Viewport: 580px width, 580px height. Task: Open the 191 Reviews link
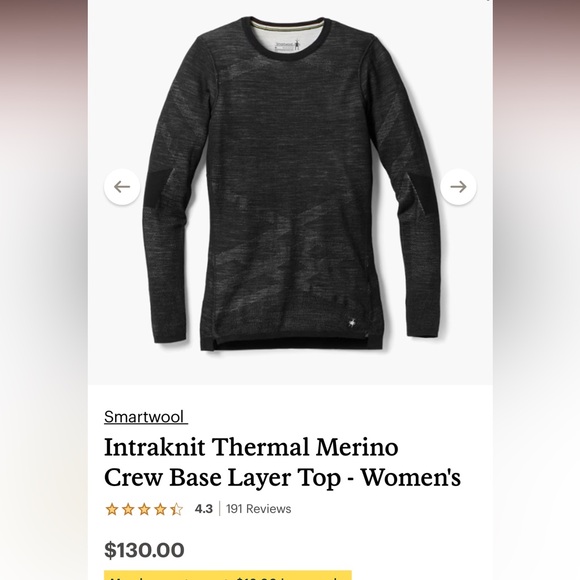tap(259, 509)
